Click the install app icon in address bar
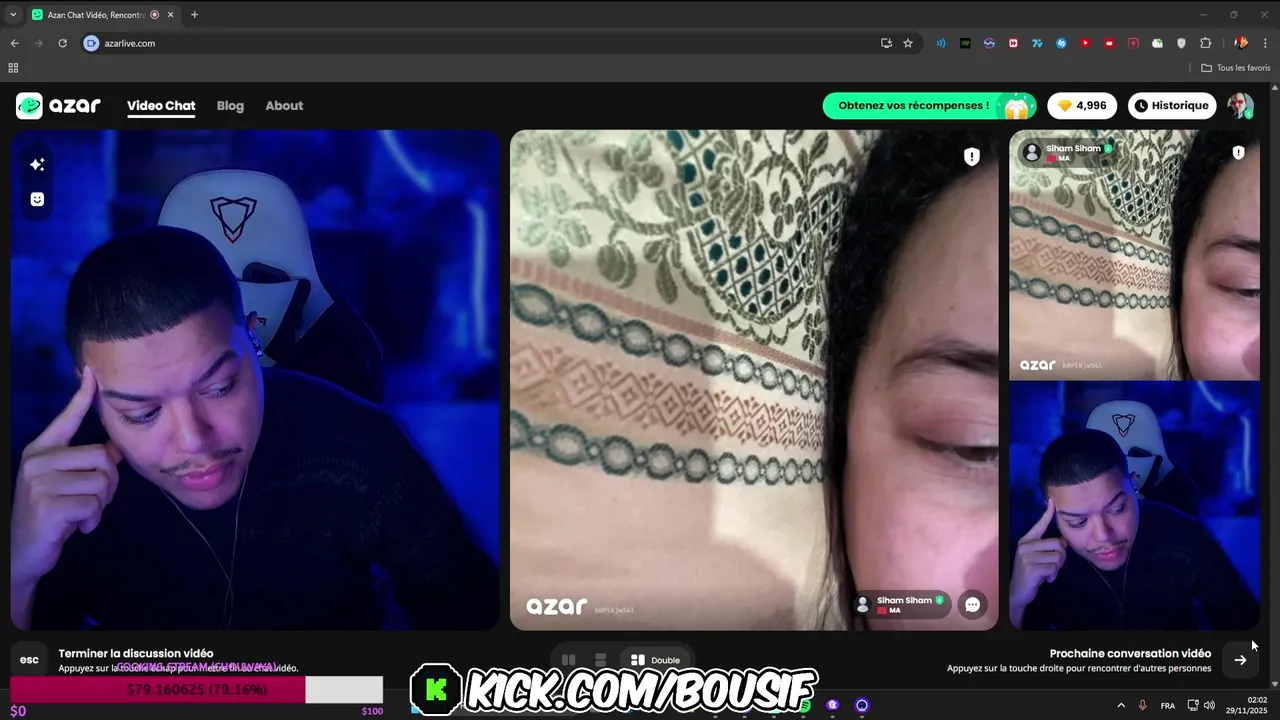1280x720 pixels. [886, 43]
